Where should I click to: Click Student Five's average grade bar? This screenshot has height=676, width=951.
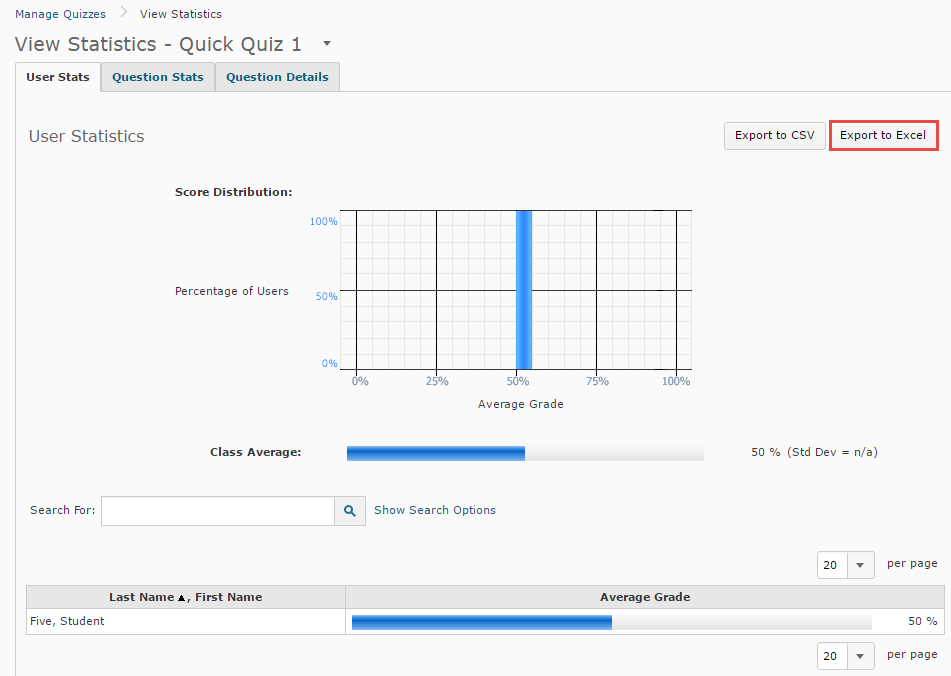pyautogui.click(x=611, y=622)
